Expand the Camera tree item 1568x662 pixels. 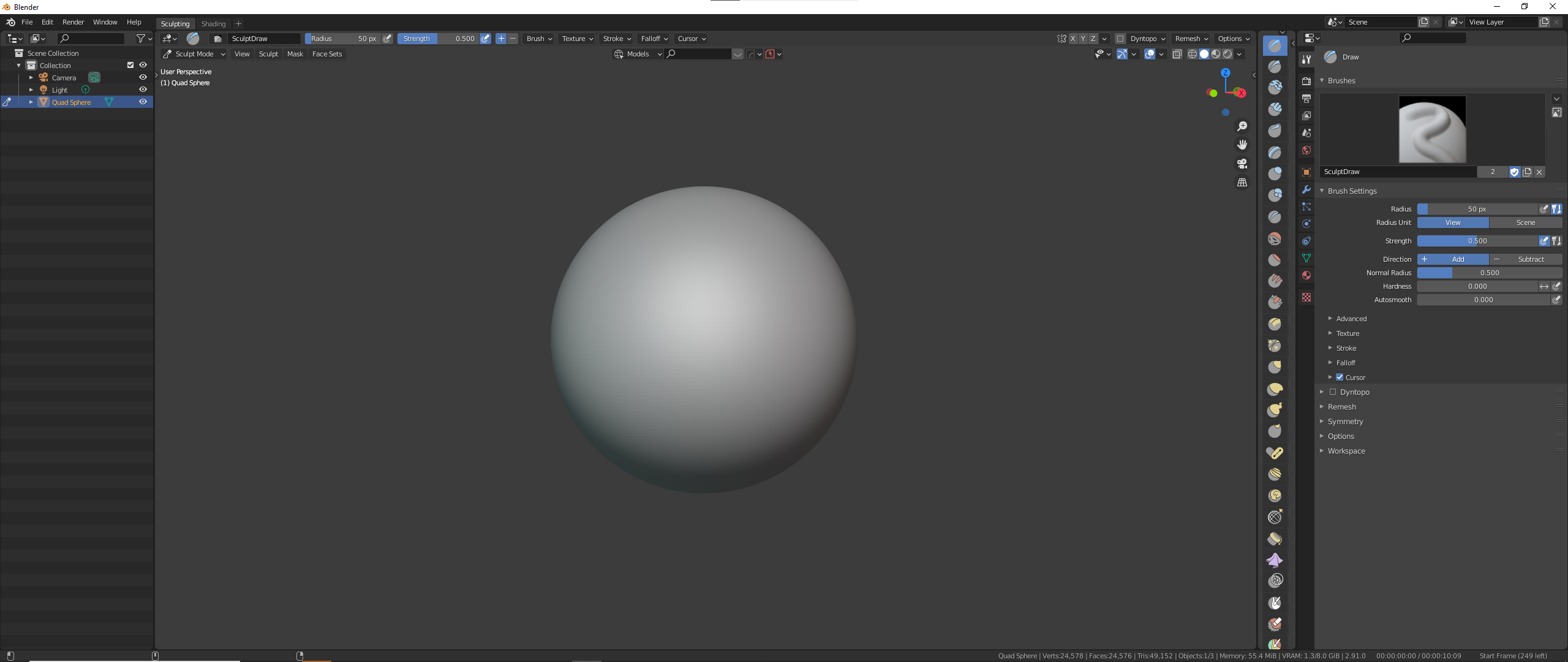tap(31, 77)
